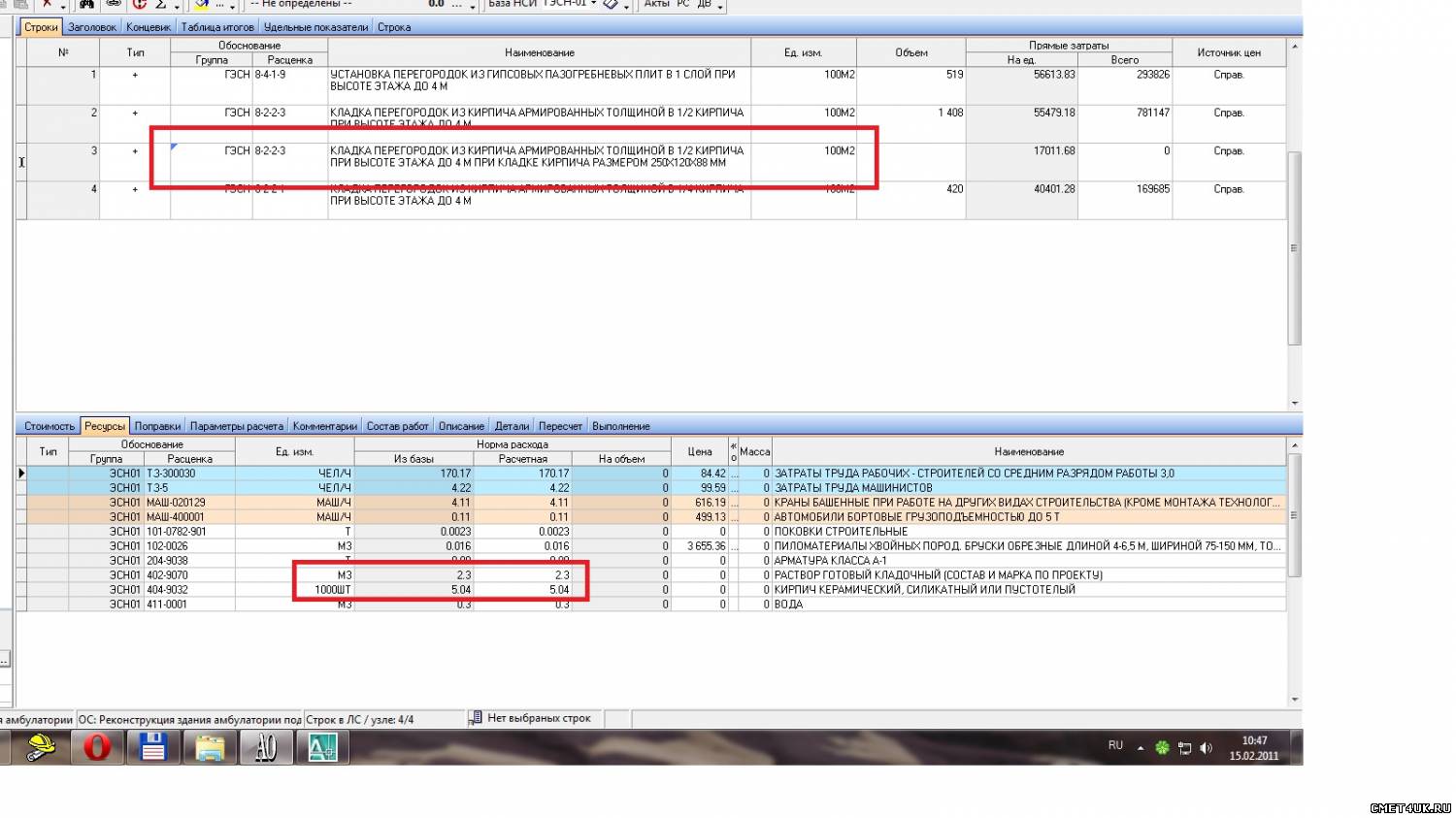Open the Параметры расчета tab
Image resolution: width=1456 pixels, height=818 pixels.
[x=237, y=426]
